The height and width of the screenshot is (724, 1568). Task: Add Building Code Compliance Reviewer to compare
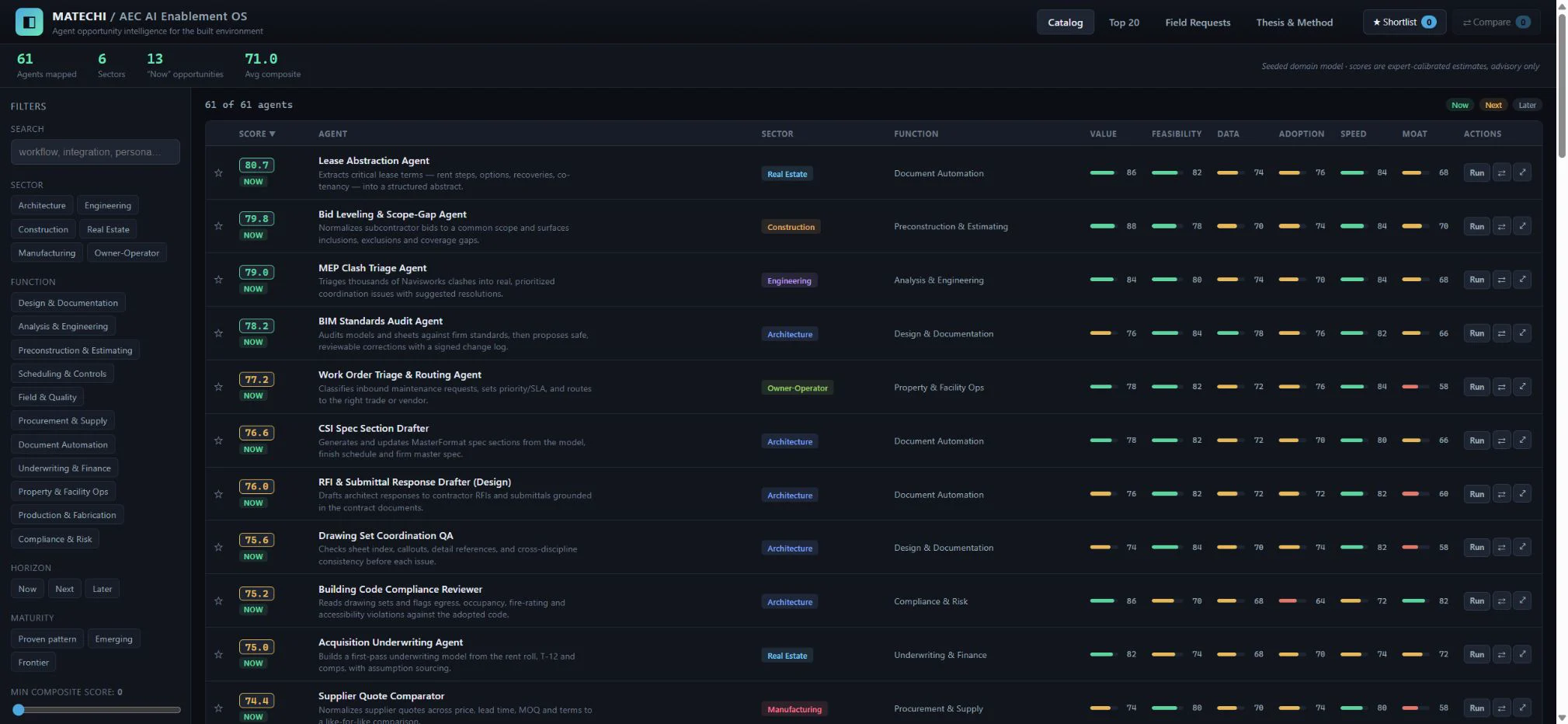1501,600
